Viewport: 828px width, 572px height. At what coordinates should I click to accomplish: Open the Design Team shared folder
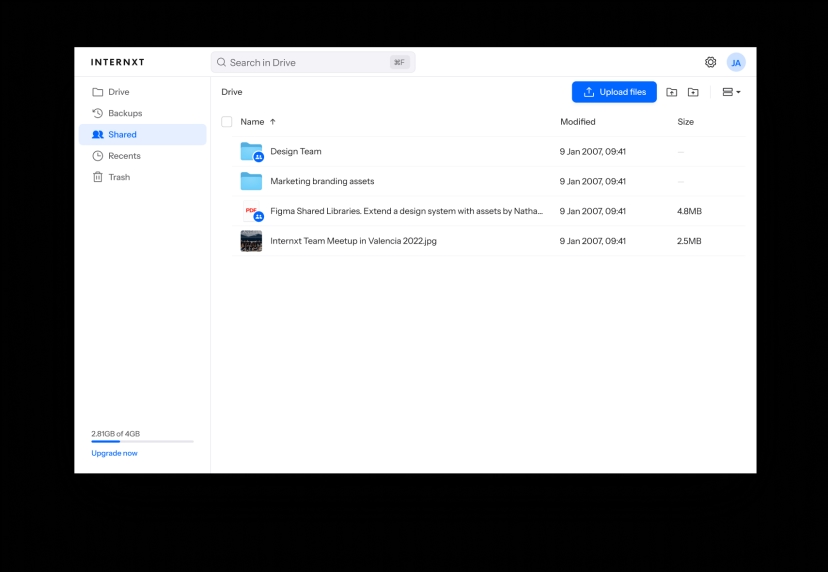(295, 152)
